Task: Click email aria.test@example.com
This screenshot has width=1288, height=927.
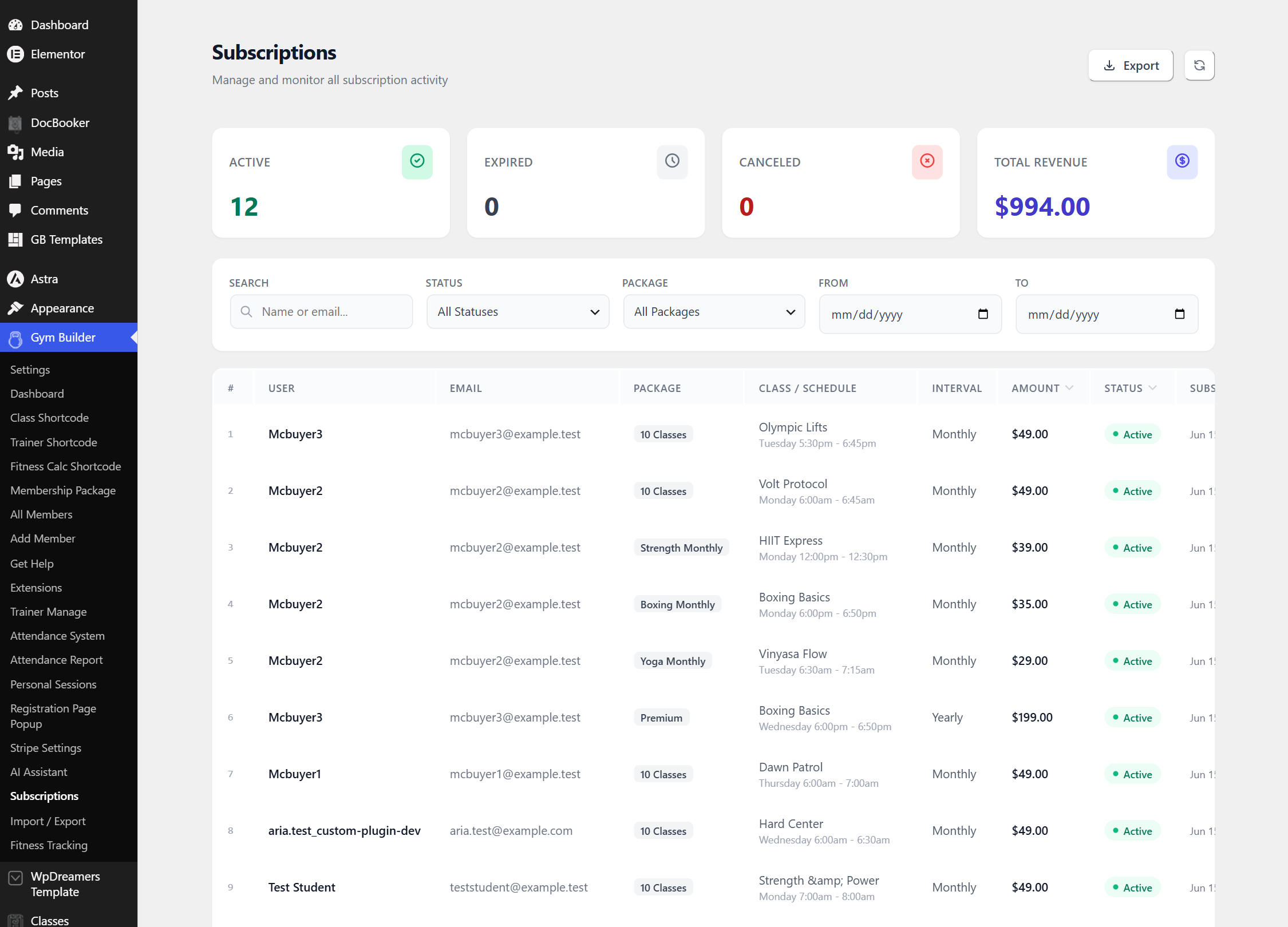Action: click(x=511, y=830)
